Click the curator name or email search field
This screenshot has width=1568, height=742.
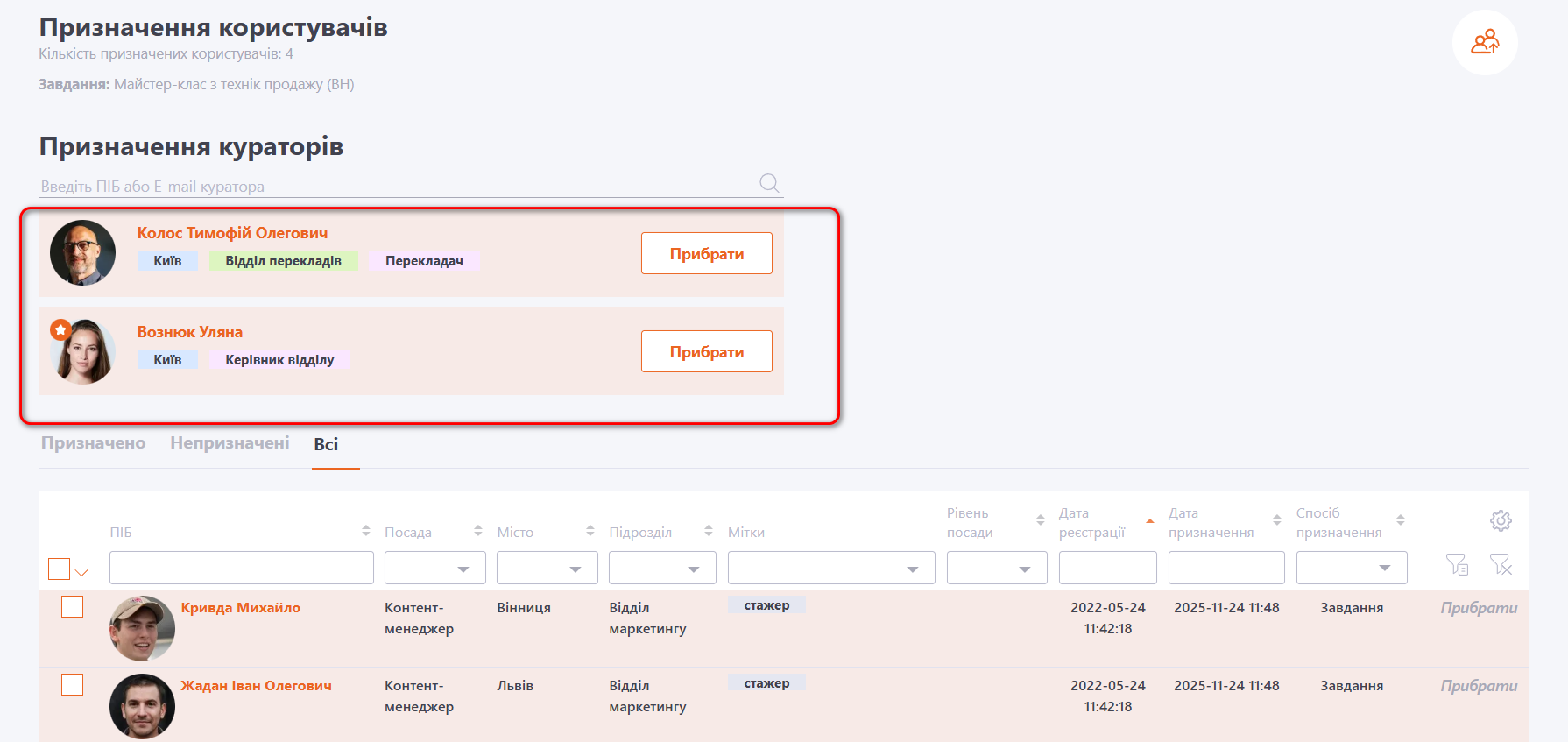pos(394,186)
